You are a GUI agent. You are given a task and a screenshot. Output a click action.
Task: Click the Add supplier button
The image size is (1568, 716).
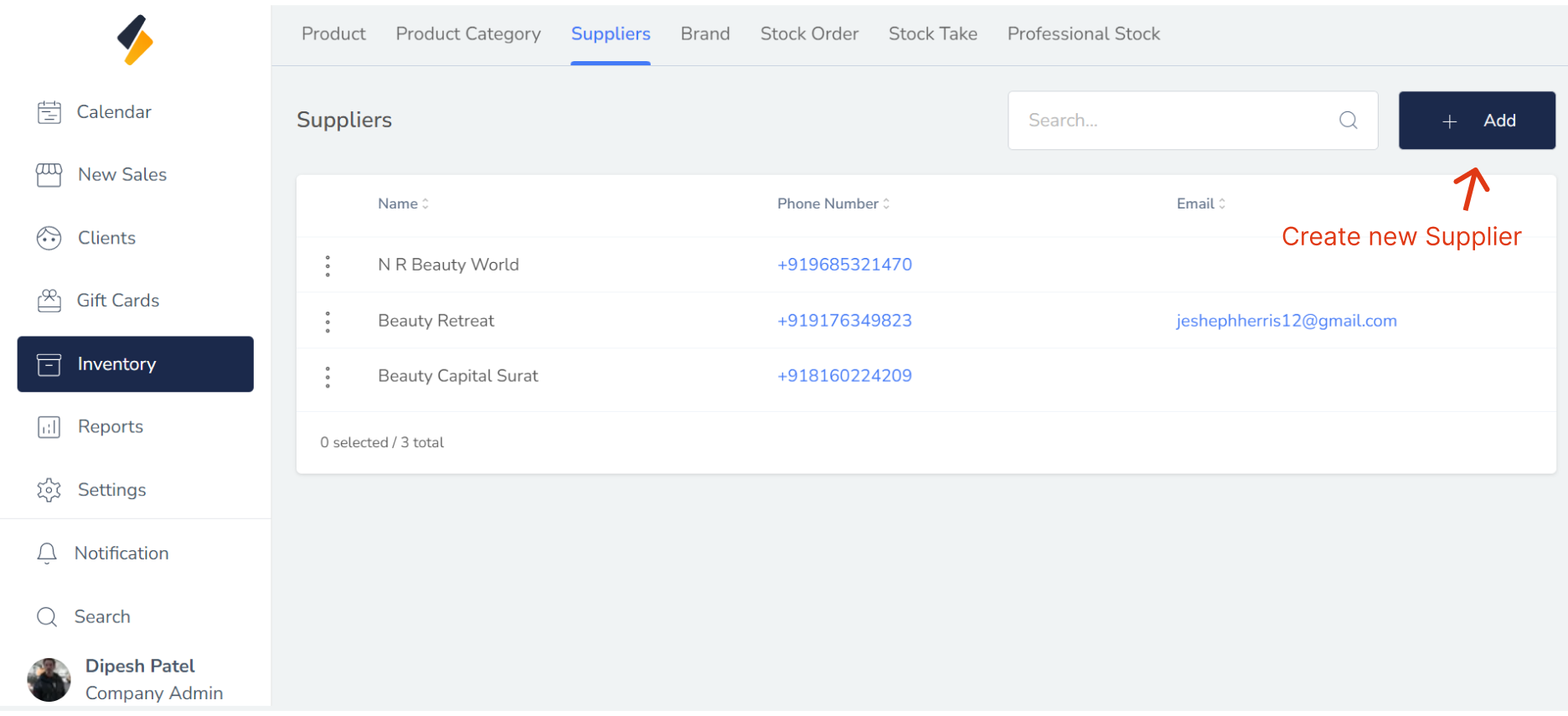coord(1477,121)
